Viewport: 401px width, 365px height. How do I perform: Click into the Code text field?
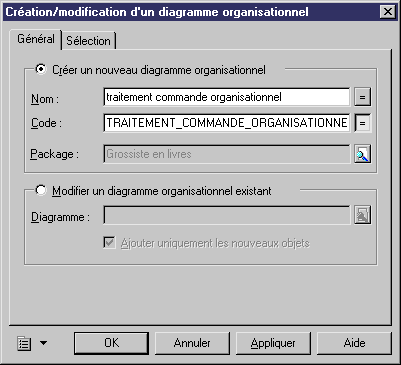click(227, 123)
